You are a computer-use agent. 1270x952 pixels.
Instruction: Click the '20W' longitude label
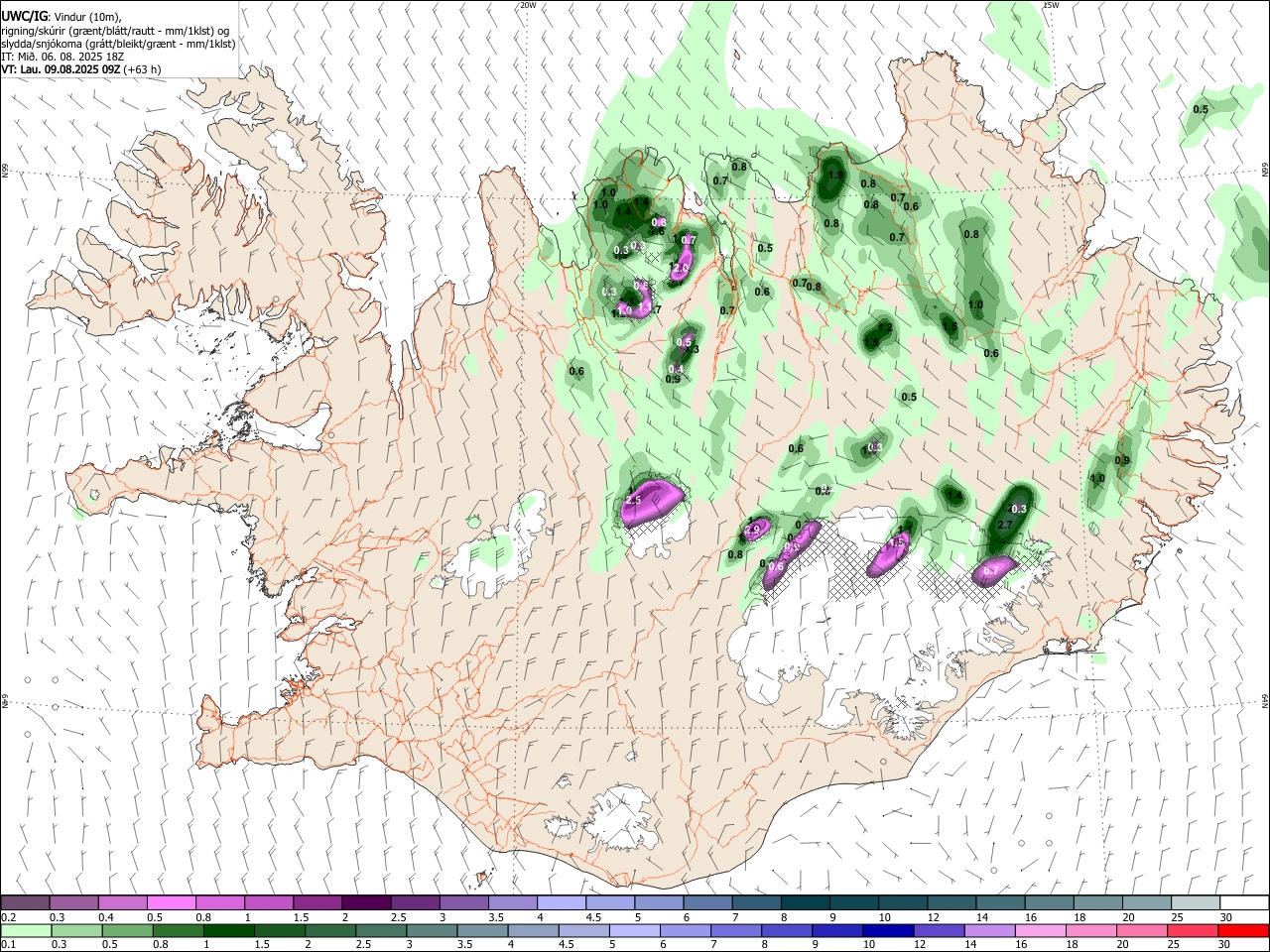(528, 5)
